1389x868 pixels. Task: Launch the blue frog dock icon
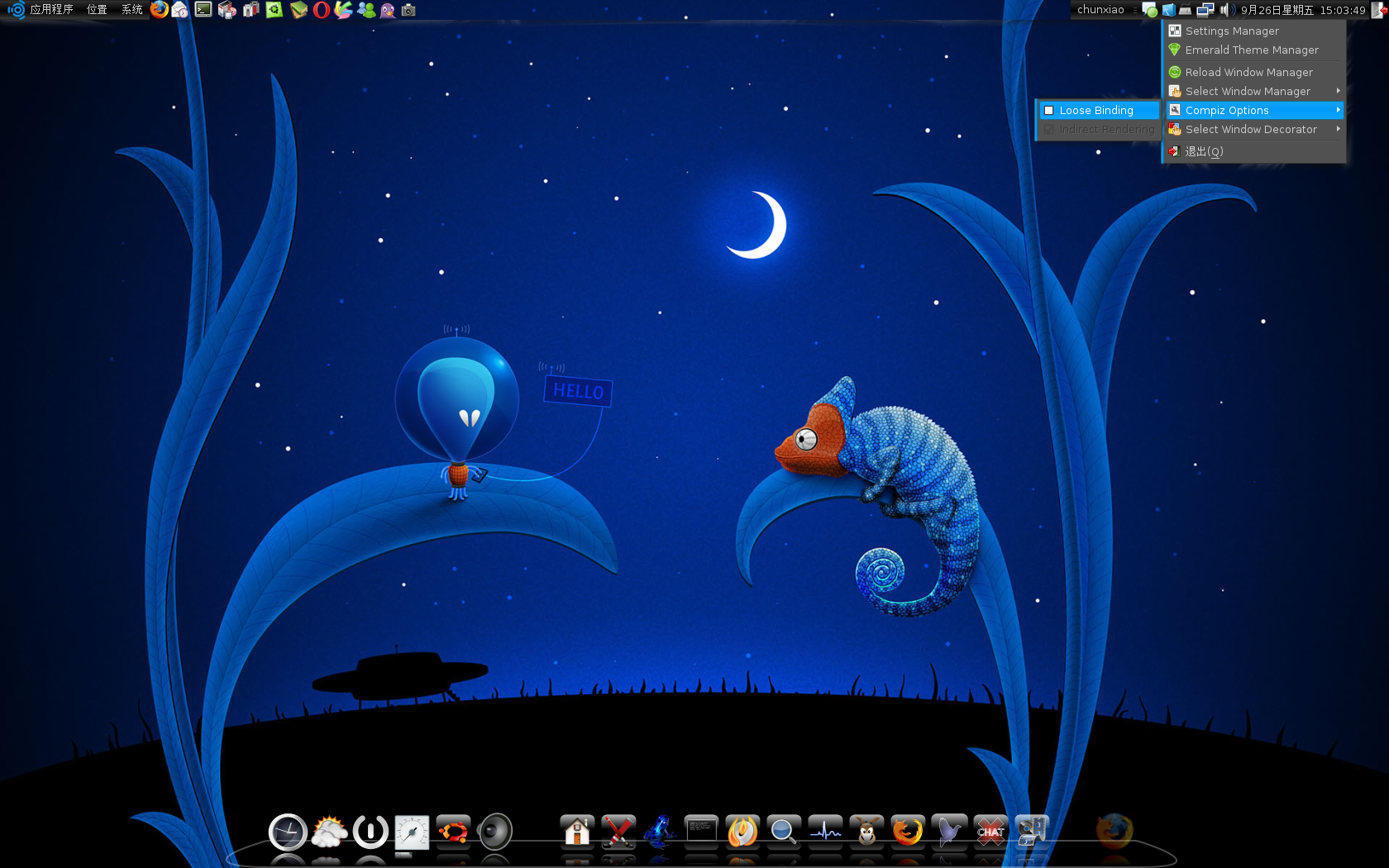click(660, 831)
